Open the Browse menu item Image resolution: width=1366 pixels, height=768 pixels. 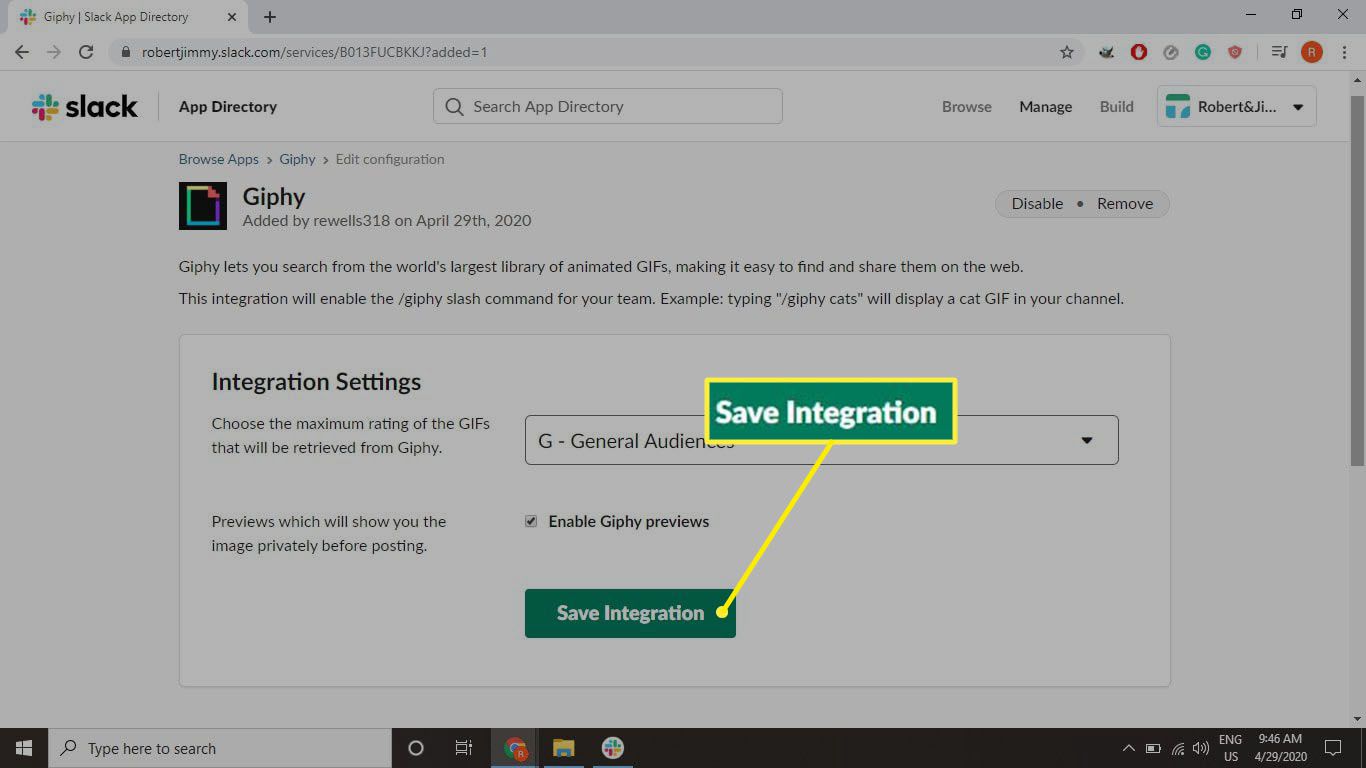coord(967,107)
